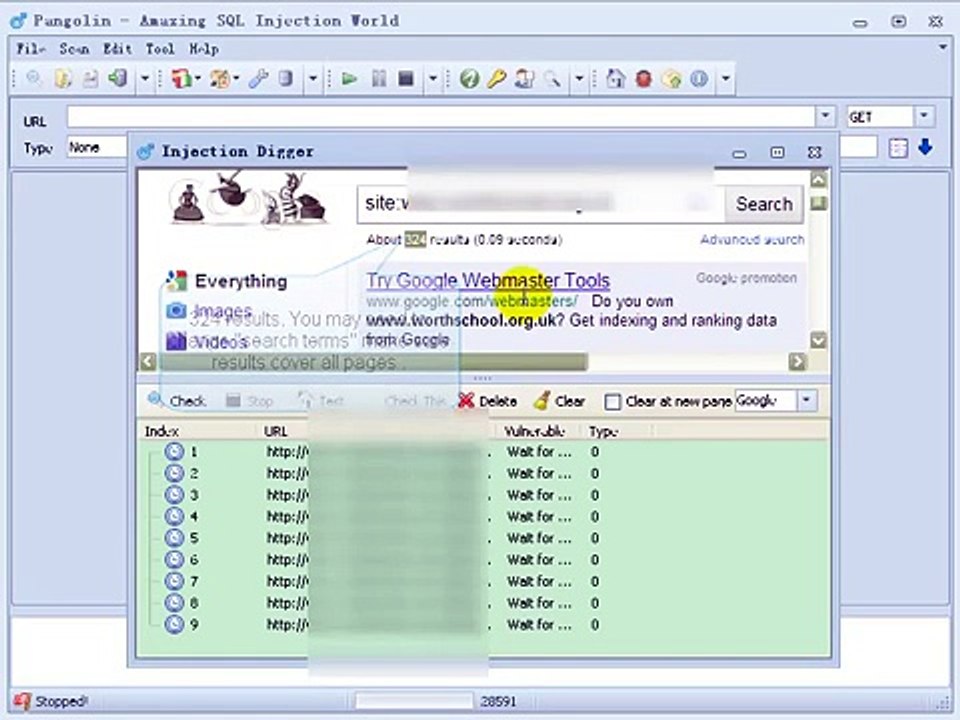Click the green exit door toolbar icon
The image size is (960, 720).
click(118, 78)
